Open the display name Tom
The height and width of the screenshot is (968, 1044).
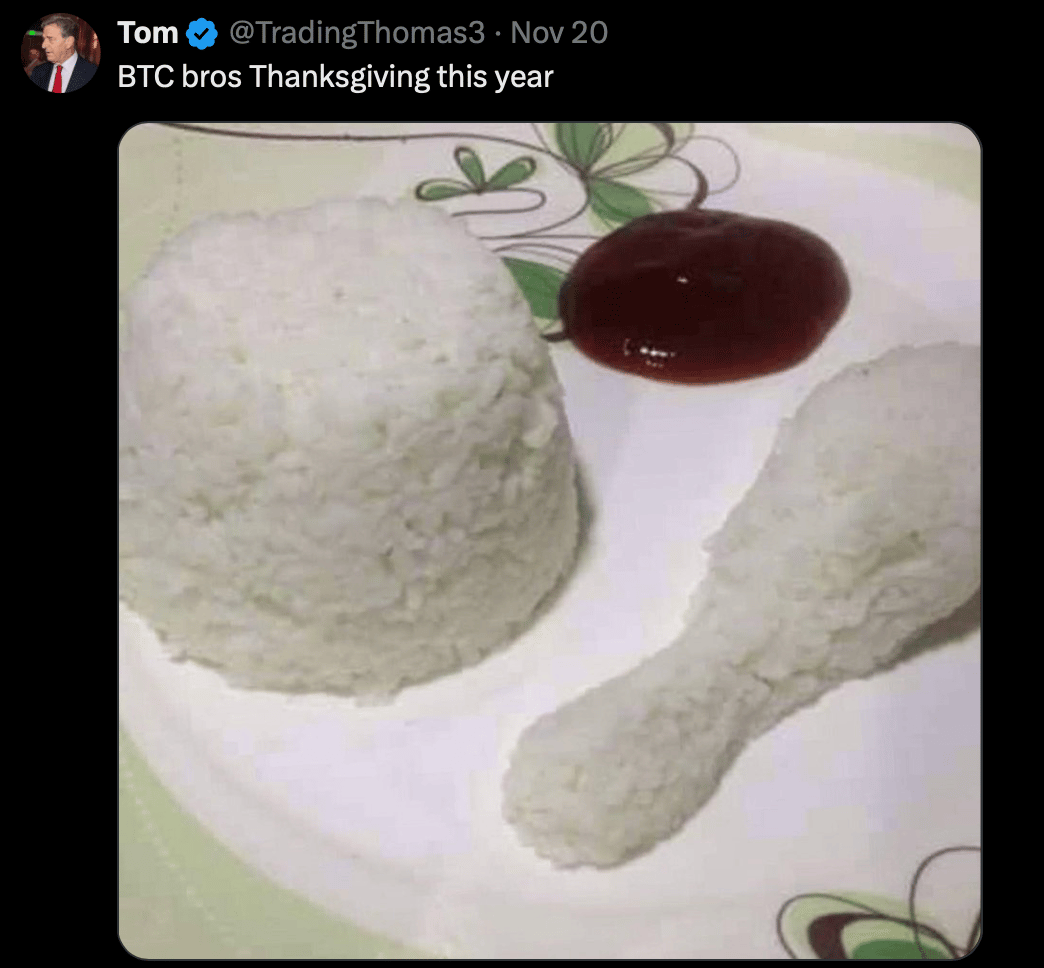click(x=148, y=33)
